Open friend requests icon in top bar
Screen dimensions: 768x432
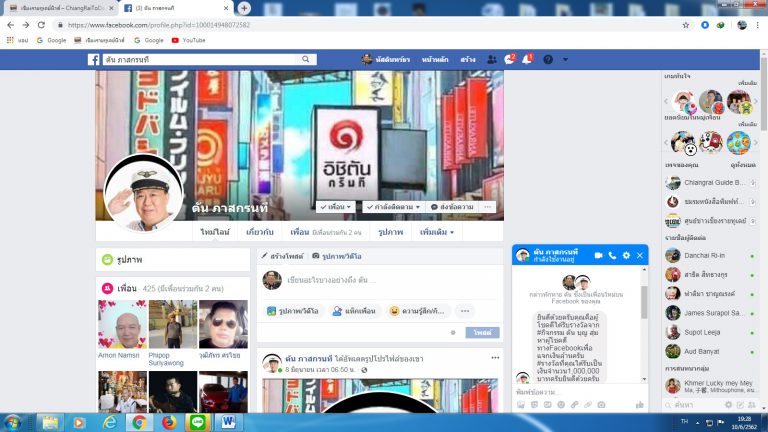(491, 60)
